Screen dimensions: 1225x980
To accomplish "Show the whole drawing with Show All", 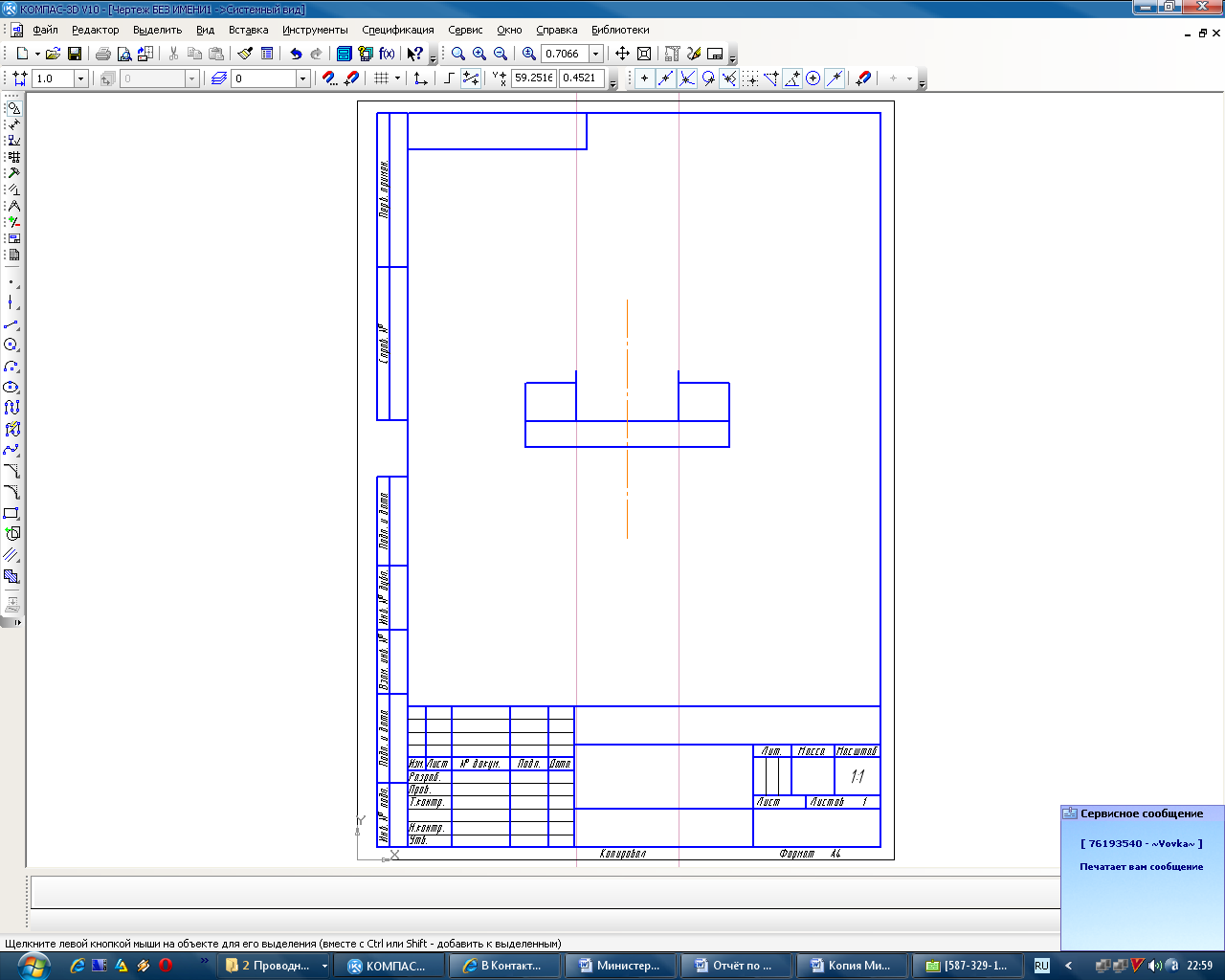I will coord(644,54).
